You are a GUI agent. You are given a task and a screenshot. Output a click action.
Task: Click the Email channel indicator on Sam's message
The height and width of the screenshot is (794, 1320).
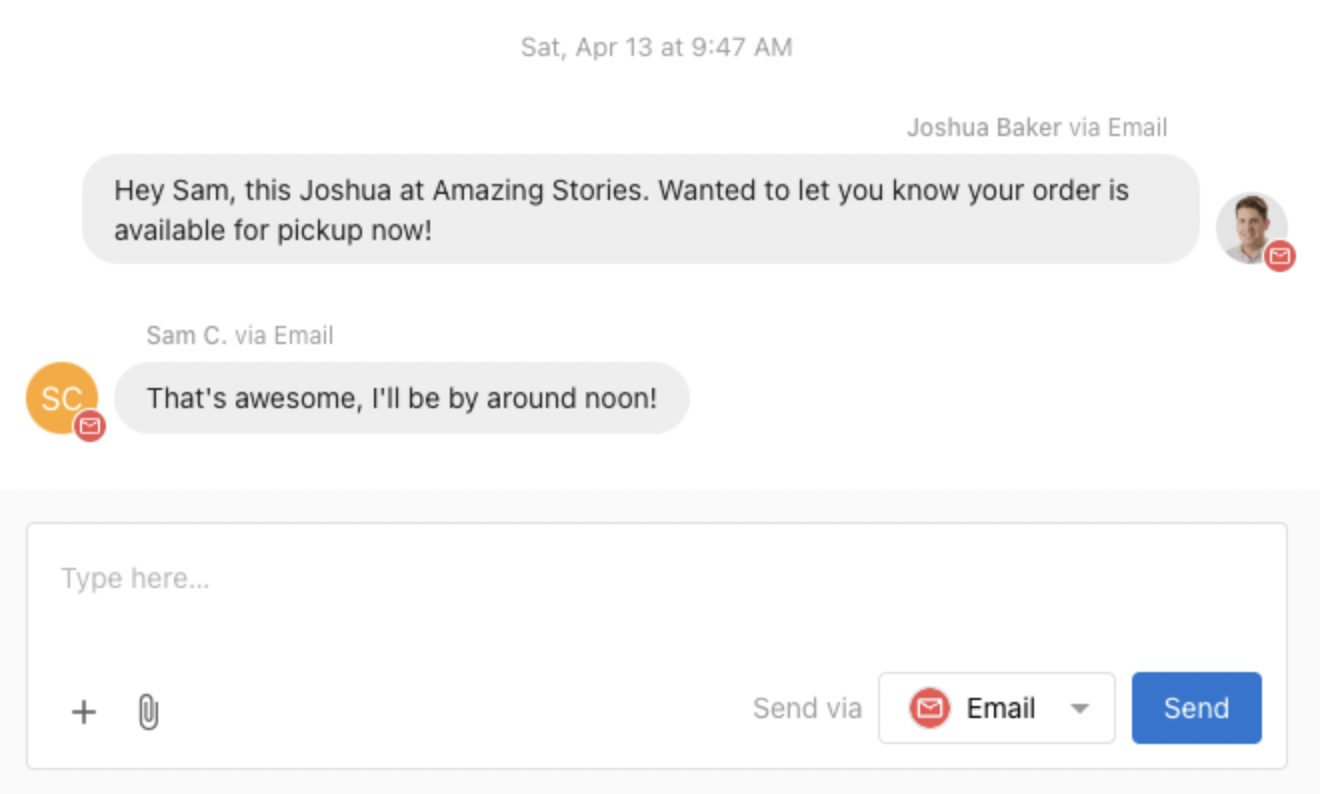pyautogui.click(x=91, y=428)
